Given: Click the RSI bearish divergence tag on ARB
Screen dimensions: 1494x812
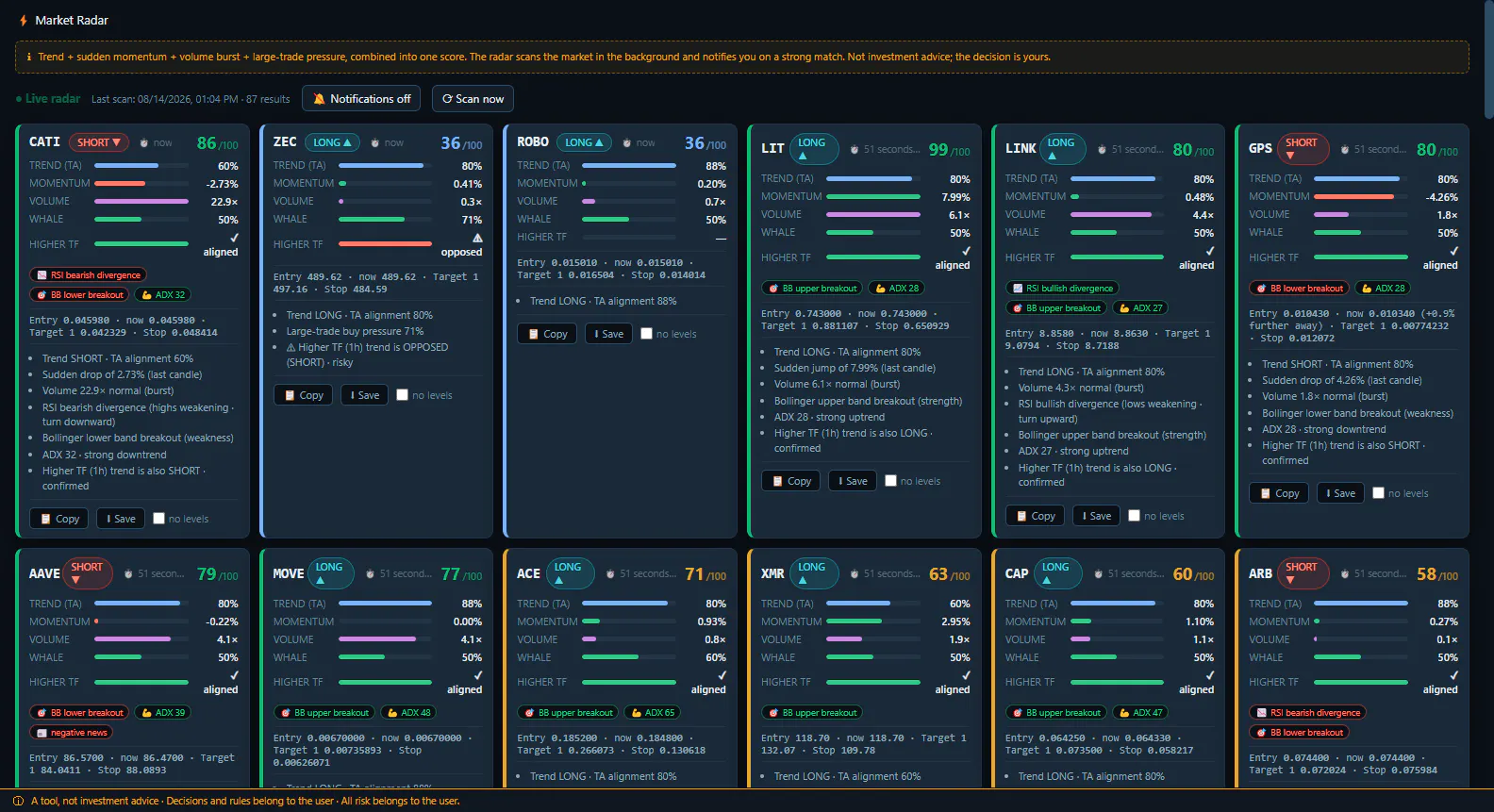Looking at the screenshot, I should (1307, 713).
